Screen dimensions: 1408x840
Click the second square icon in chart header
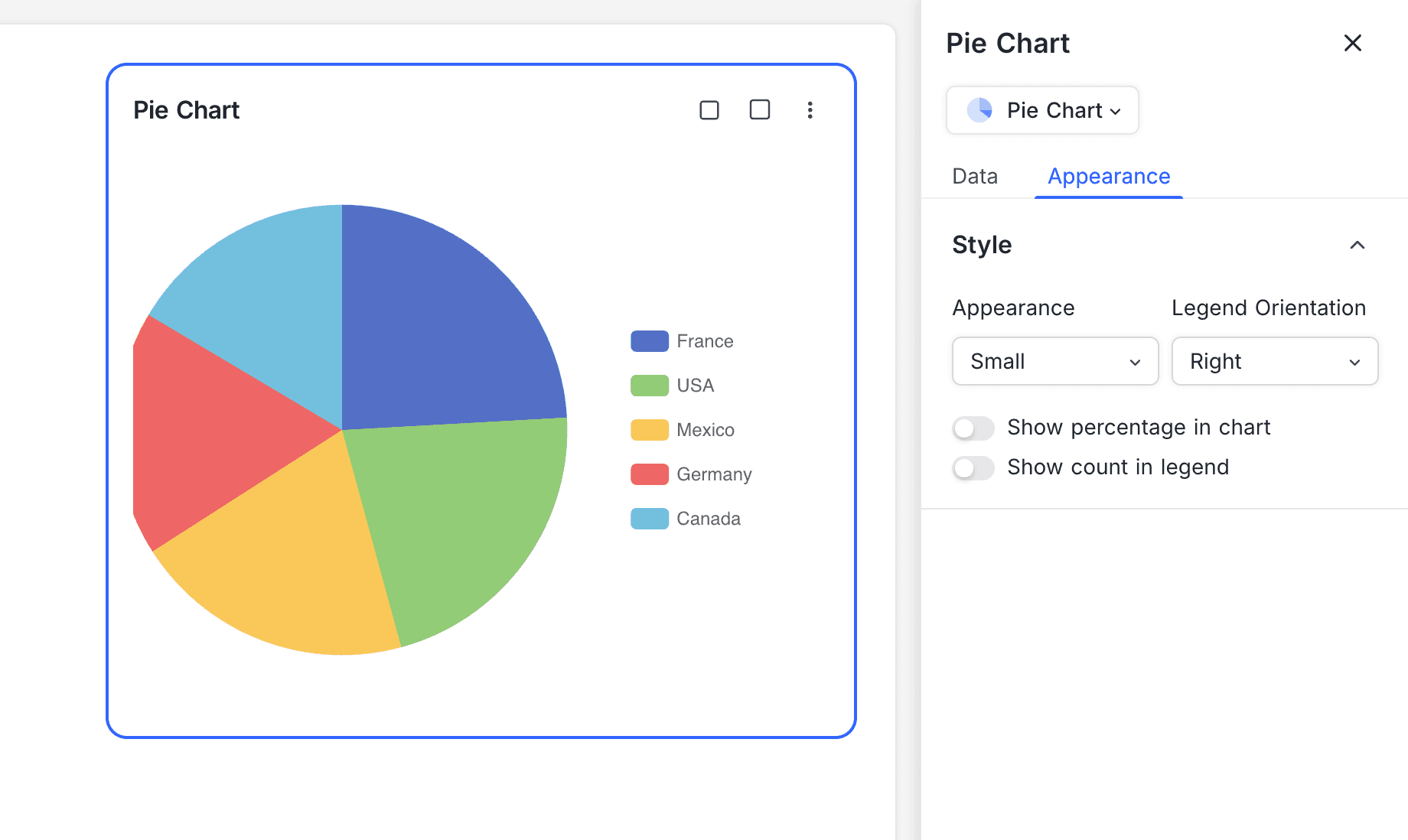[x=759, y=110]
